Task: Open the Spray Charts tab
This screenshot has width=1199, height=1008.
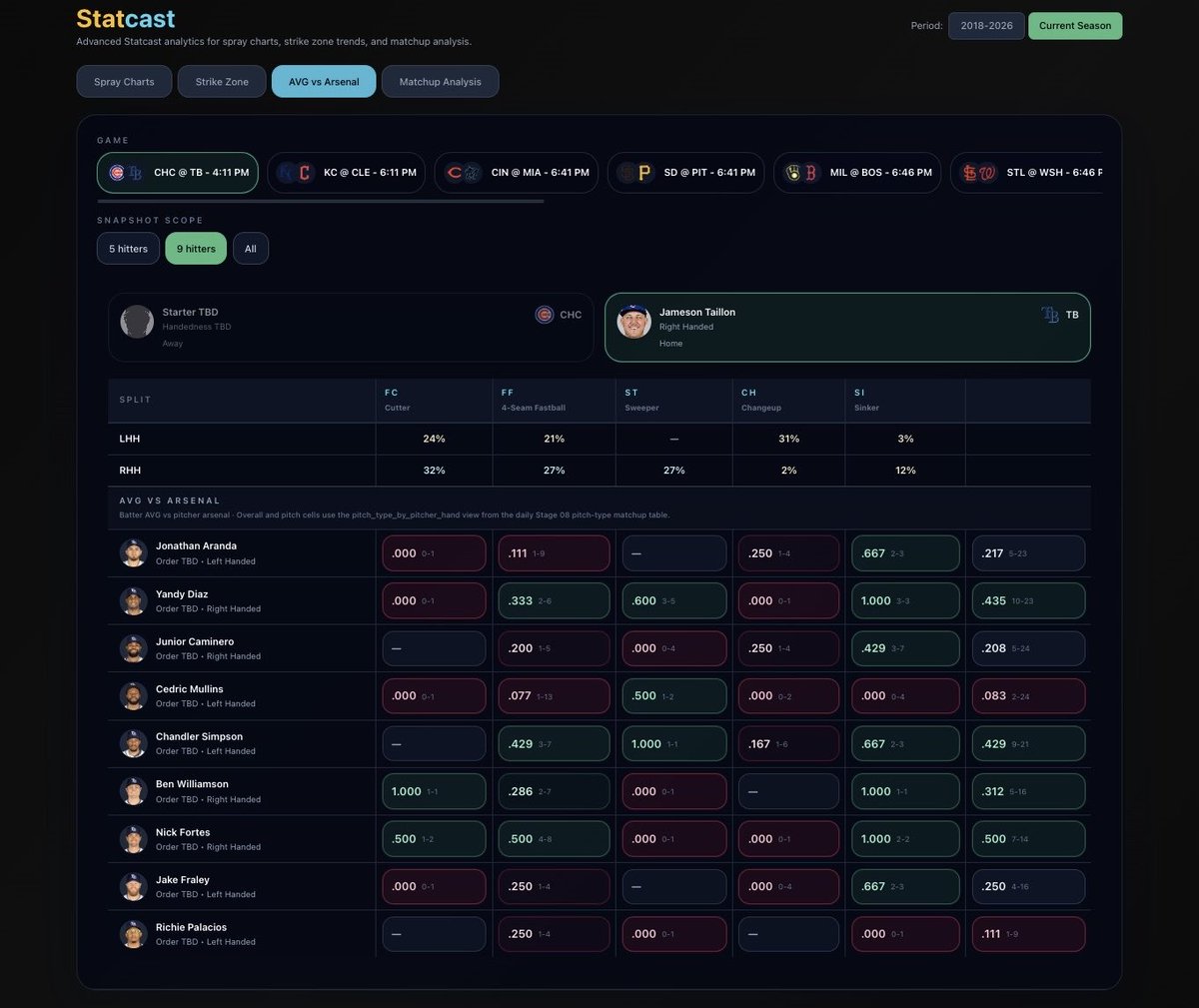Action: [x=124, y=82]
